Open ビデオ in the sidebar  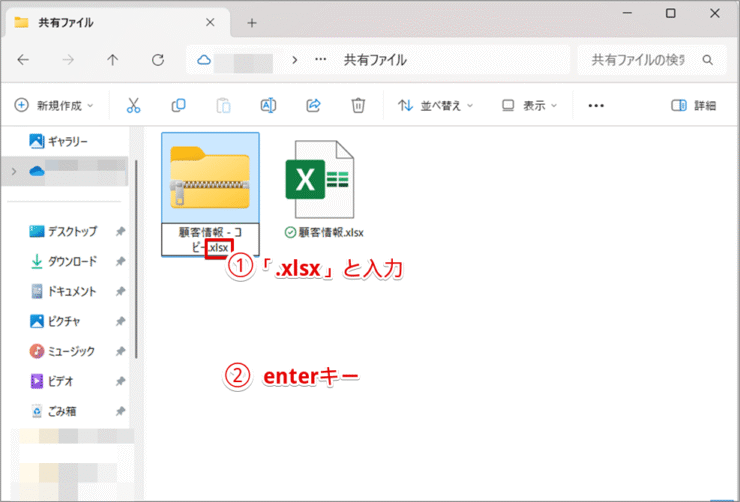point(52,381)
